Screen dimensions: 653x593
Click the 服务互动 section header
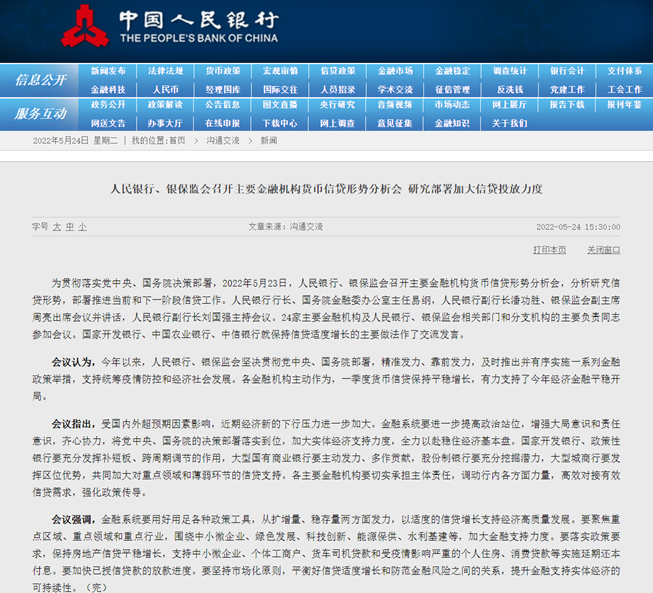coord(40,113)
